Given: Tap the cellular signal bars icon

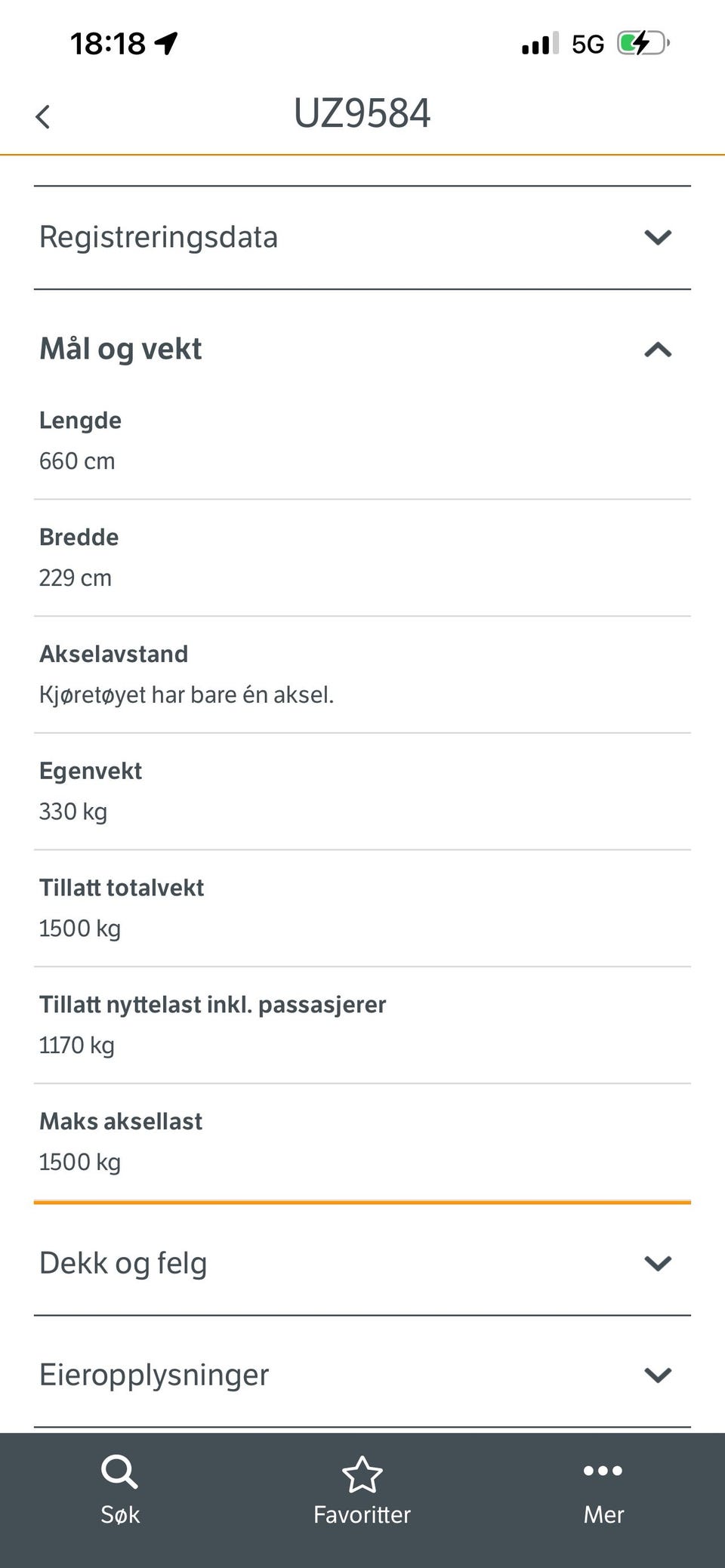Looking at the screenshot, I should (540, 44).
